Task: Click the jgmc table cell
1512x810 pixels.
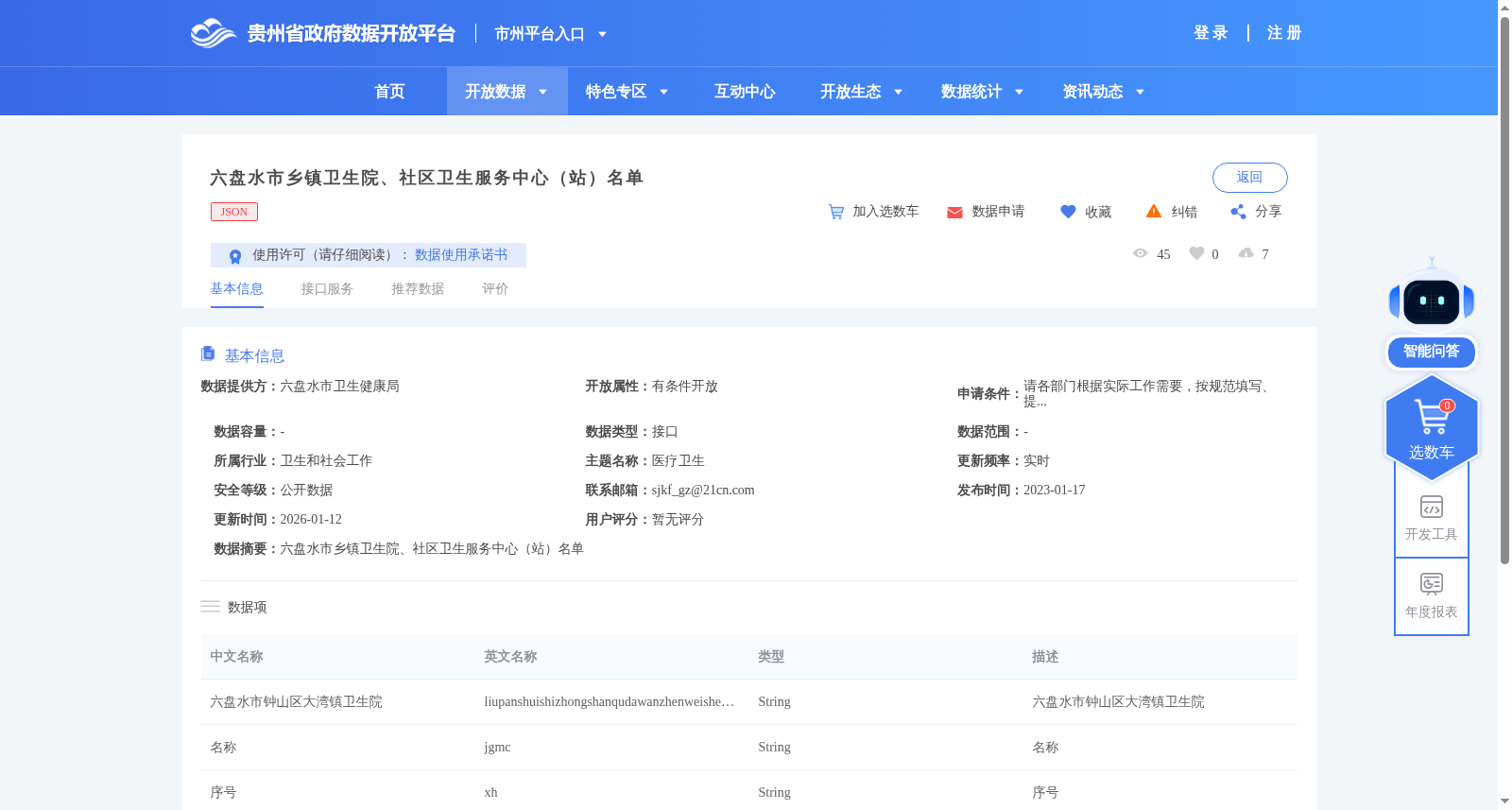Action: [x=497, y=748]
